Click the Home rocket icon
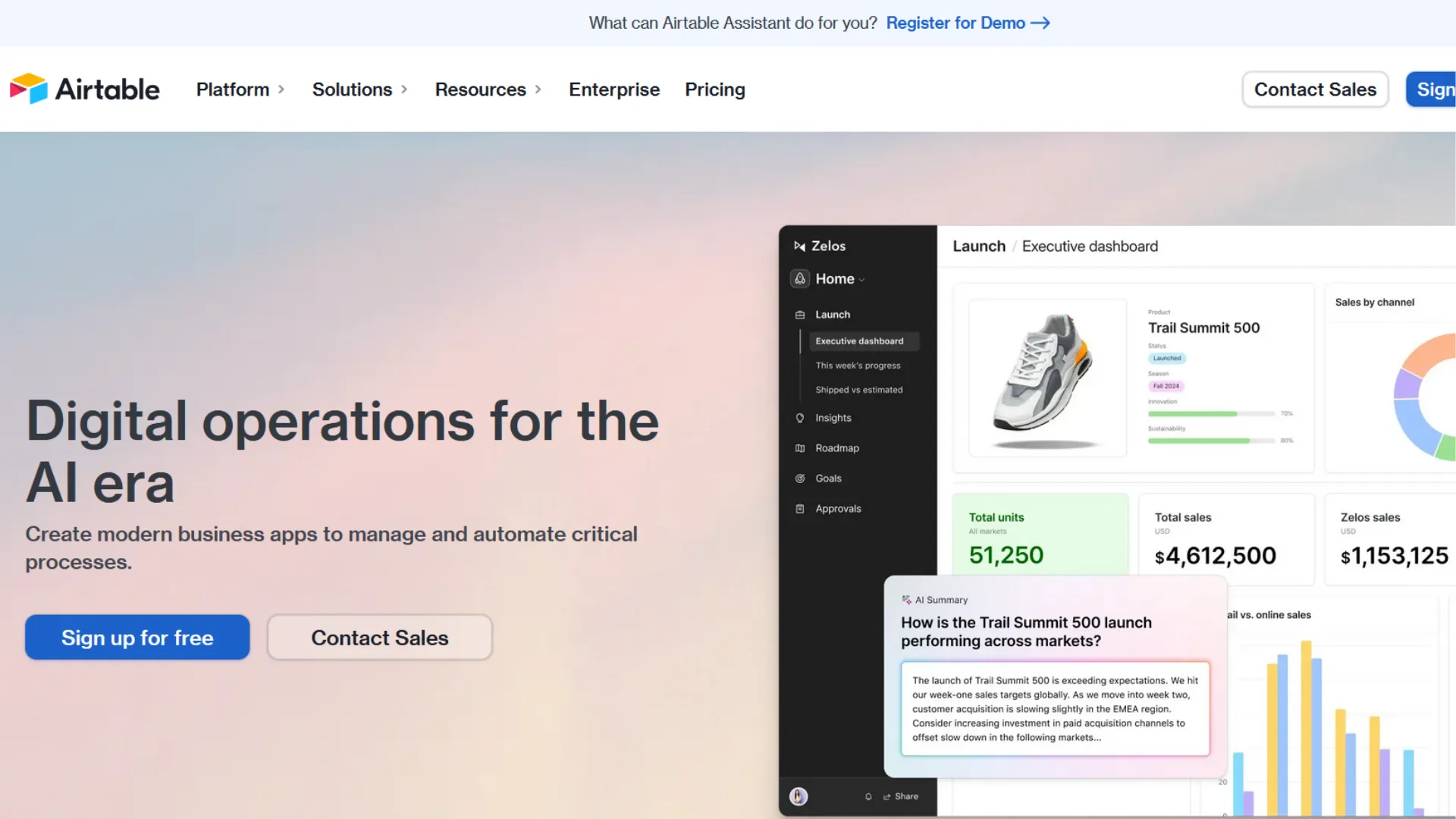This screenshot has height=819, width=1456. tap(799, 278)
